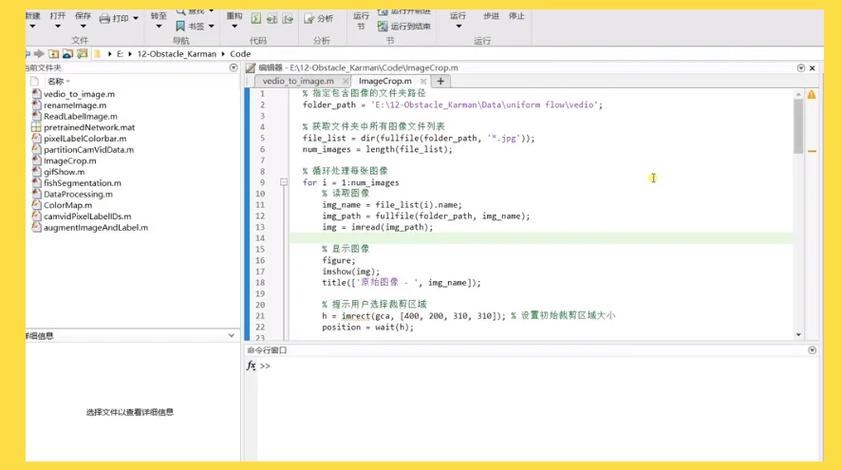Collapse the for loop code fold
This screenshot has width=841, height=470.
click(x=284, y=183)
